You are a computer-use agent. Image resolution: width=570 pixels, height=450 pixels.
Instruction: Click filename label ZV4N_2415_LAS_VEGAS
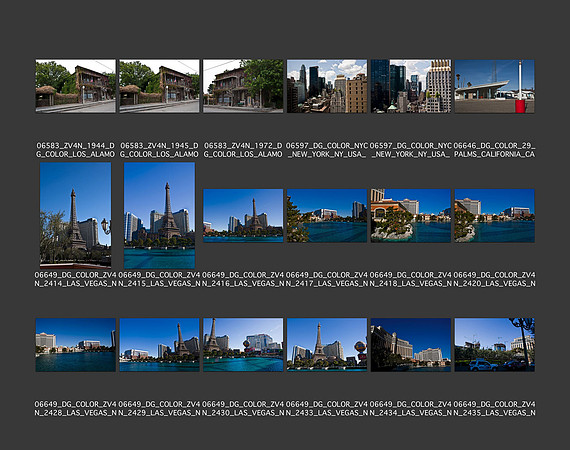[x=159, y=279]
